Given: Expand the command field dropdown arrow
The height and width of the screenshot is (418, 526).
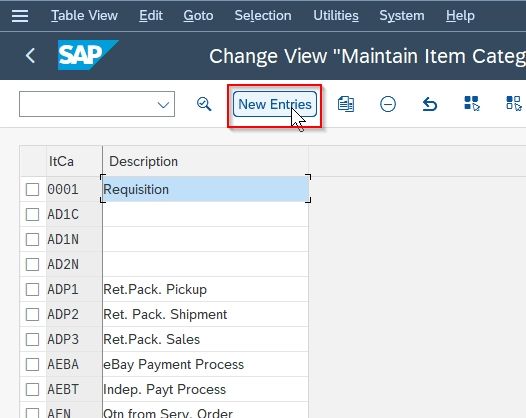Looking at the screenshot, I should point(163,105).
